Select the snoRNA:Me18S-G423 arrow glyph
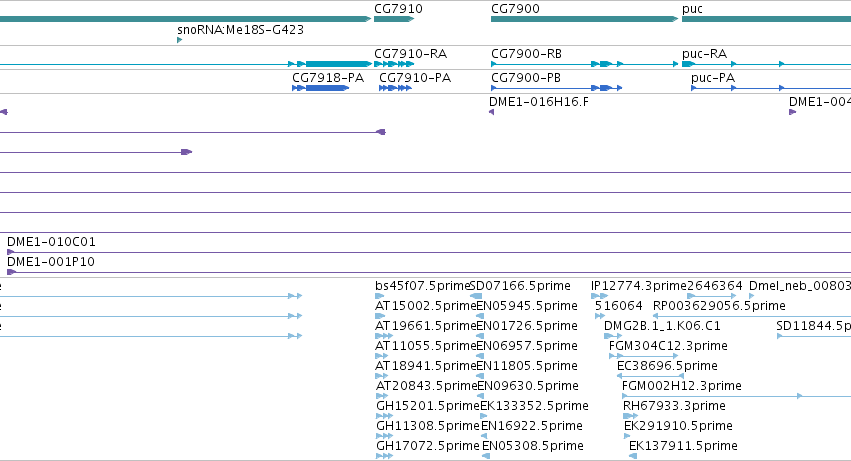This screenshot has width=851, height=461. [180, 40]
